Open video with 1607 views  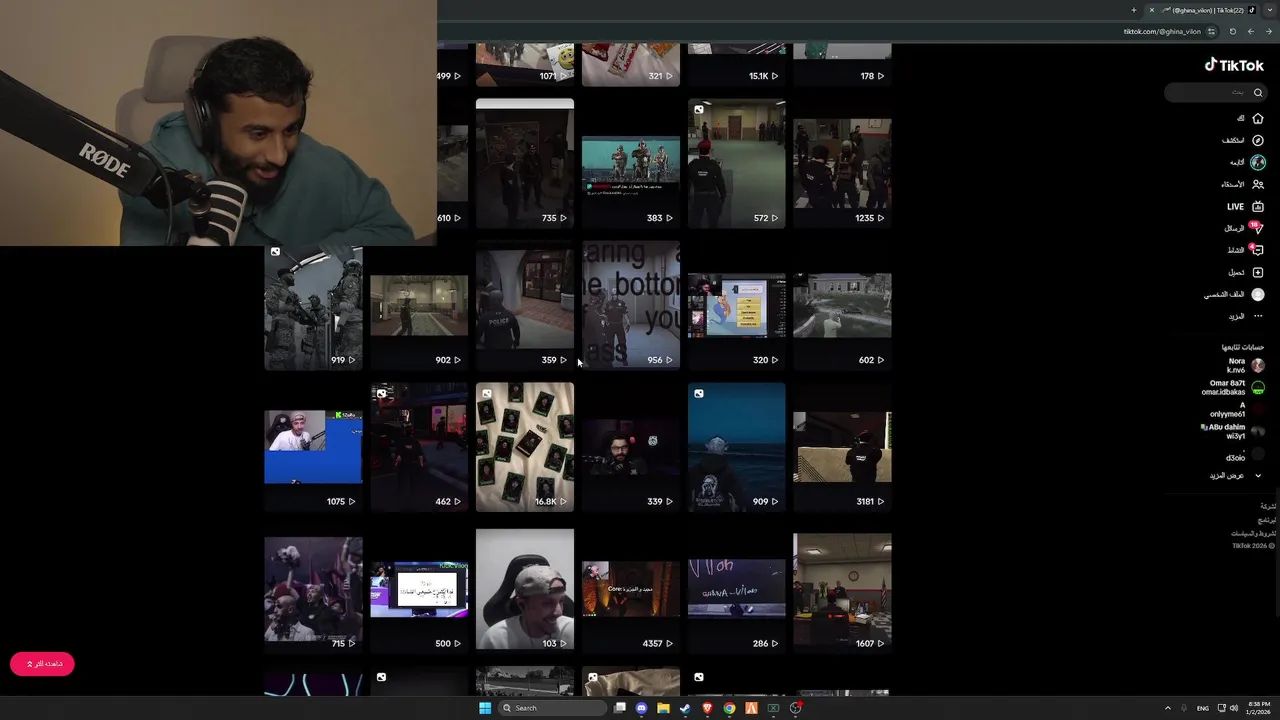pyautogui.click(x=843, y=589)
